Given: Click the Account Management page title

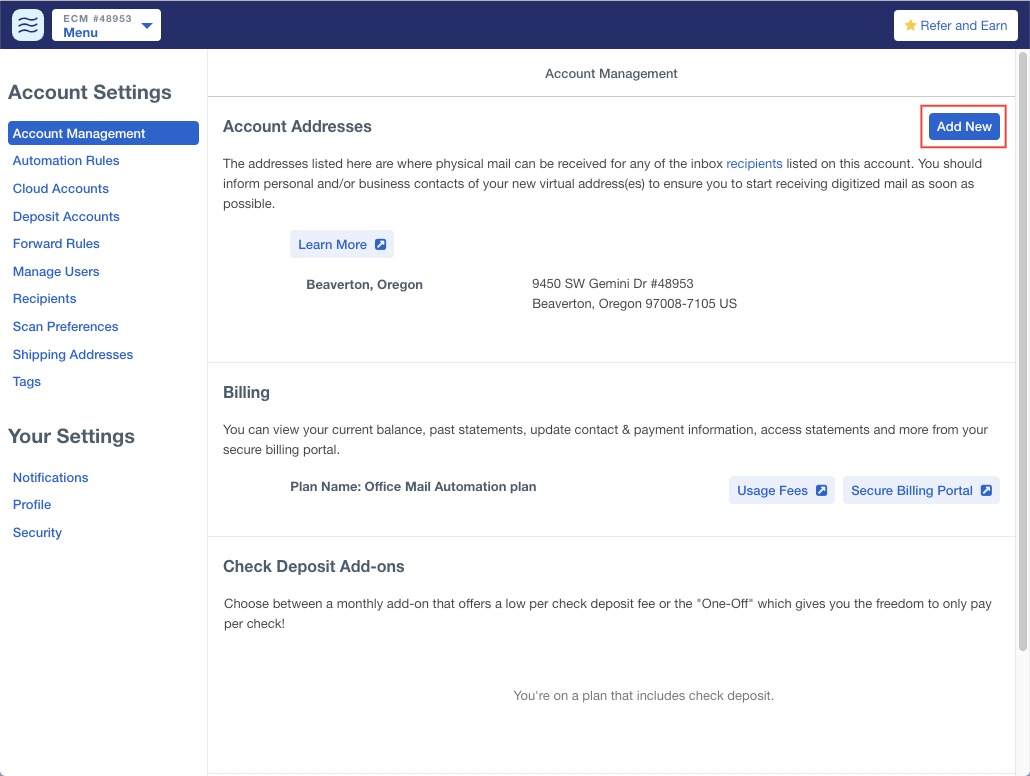Looking at the screenshot, I should 611,74.
